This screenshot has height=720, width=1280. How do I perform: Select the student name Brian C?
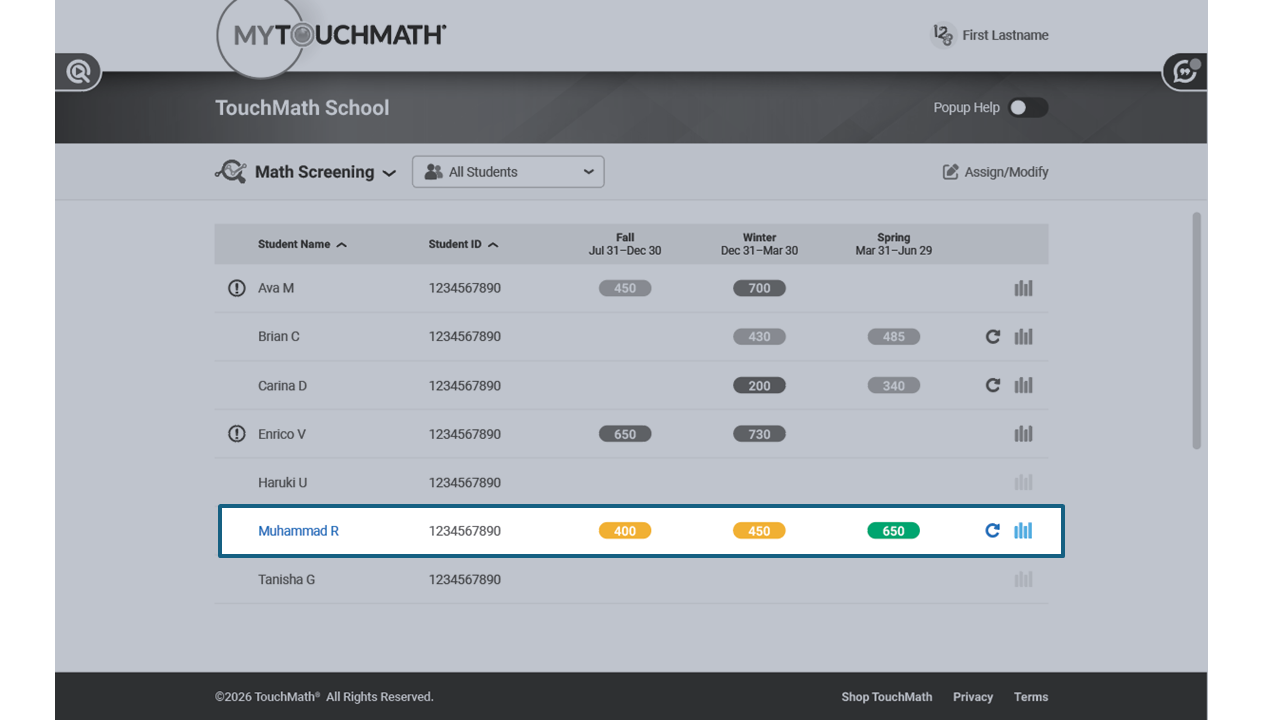(279, 337)
